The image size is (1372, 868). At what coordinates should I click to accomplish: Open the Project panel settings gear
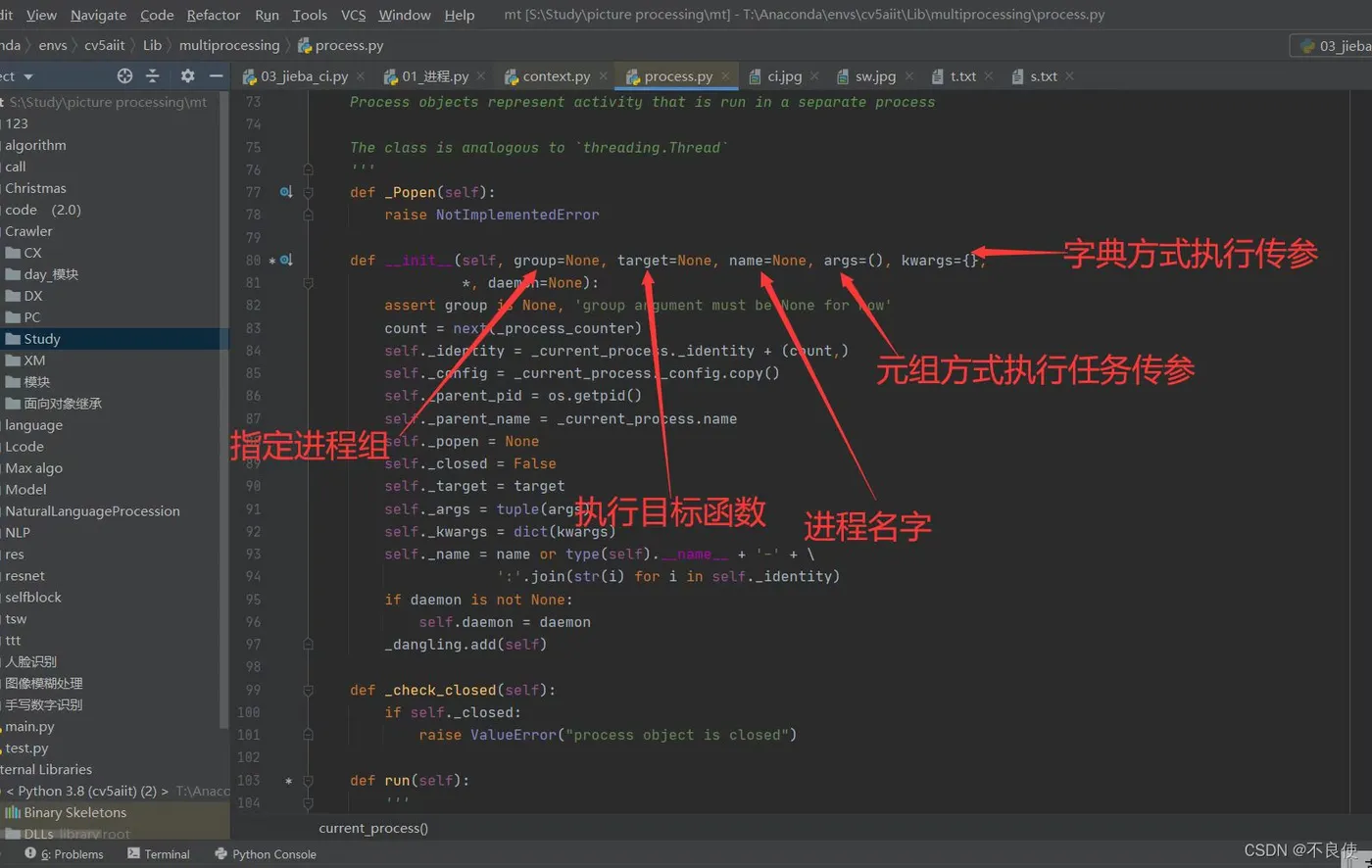point(187,75)
